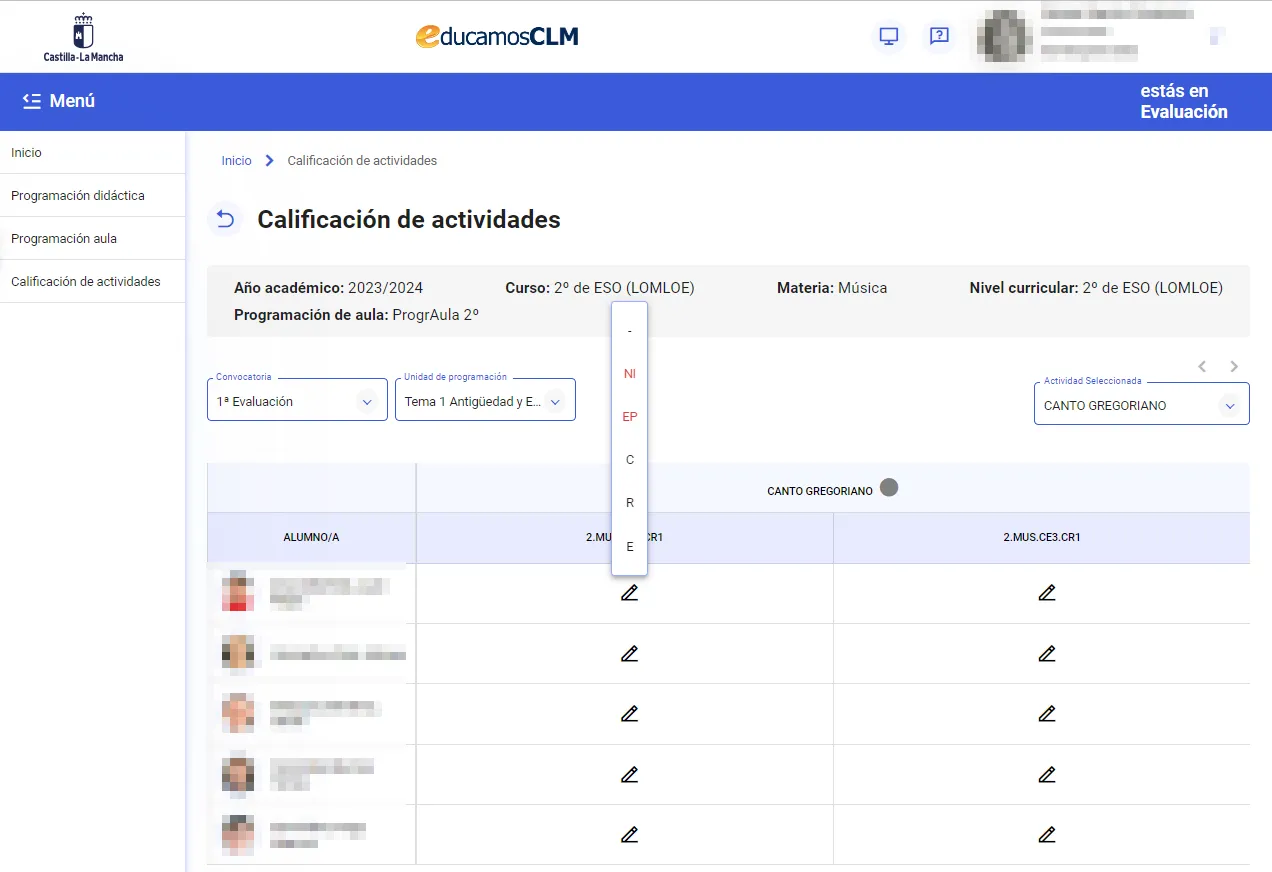Open the Menú with the hamburger icon
Viewport: 1272px width, 872px height.
pos(33,101)
